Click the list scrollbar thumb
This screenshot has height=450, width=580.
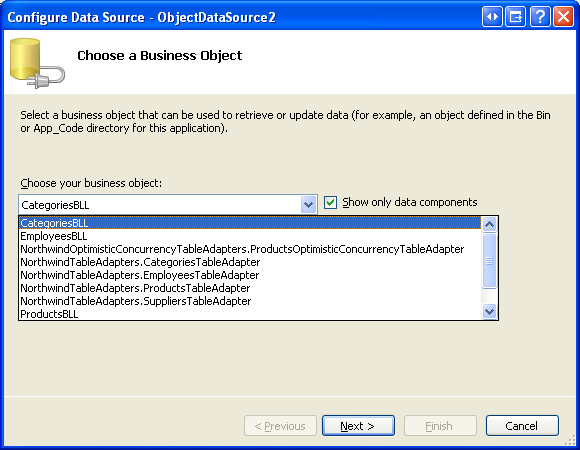[x=489, y=261]
